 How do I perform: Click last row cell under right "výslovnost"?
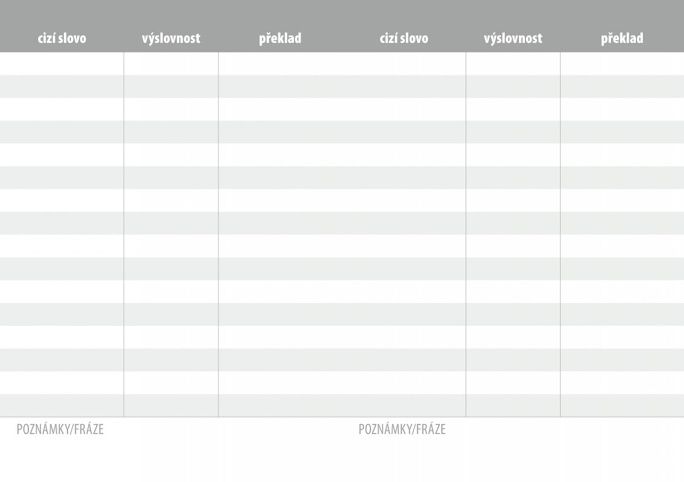point(513,405)
